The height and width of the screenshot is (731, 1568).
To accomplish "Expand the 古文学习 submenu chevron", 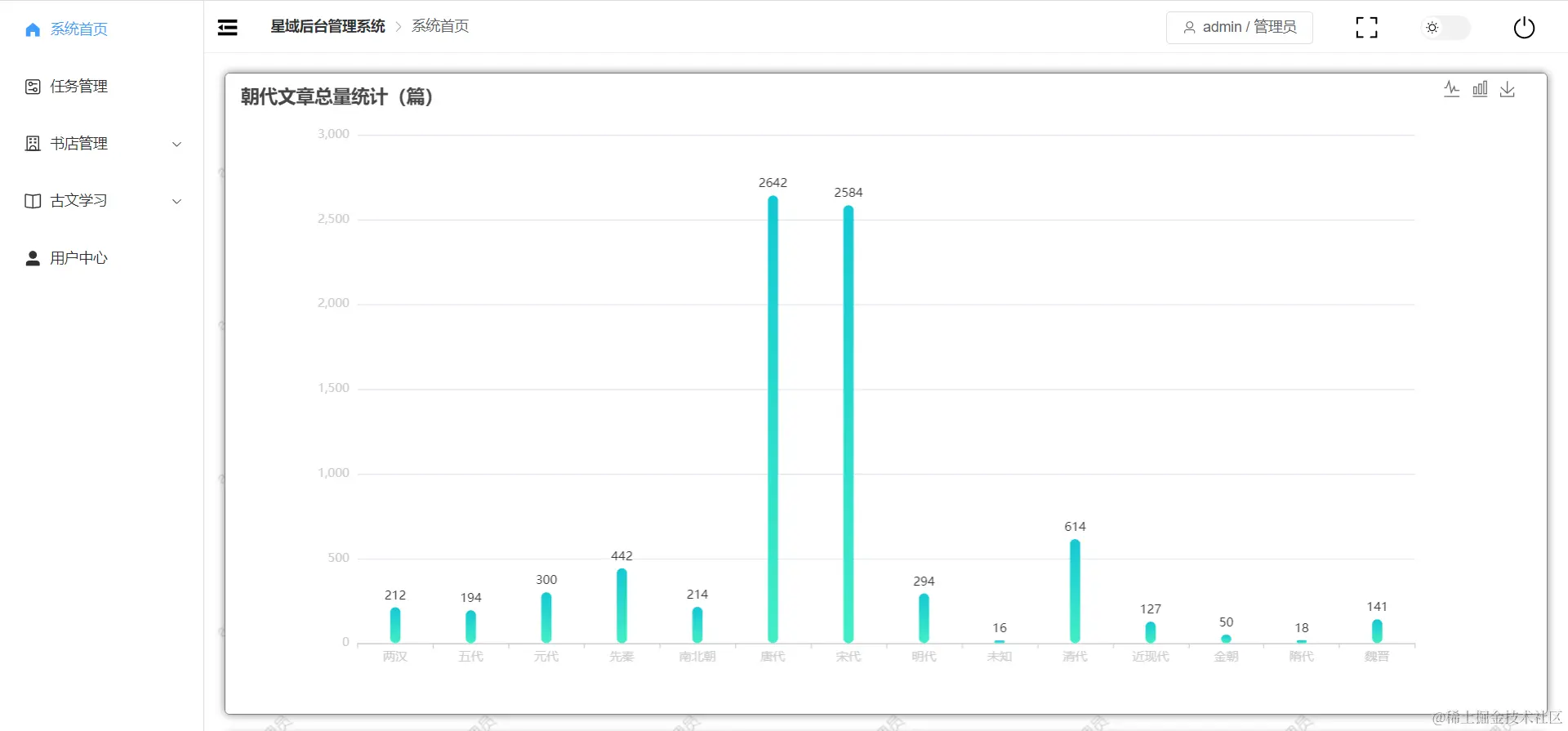I will [x=176, y=202].
